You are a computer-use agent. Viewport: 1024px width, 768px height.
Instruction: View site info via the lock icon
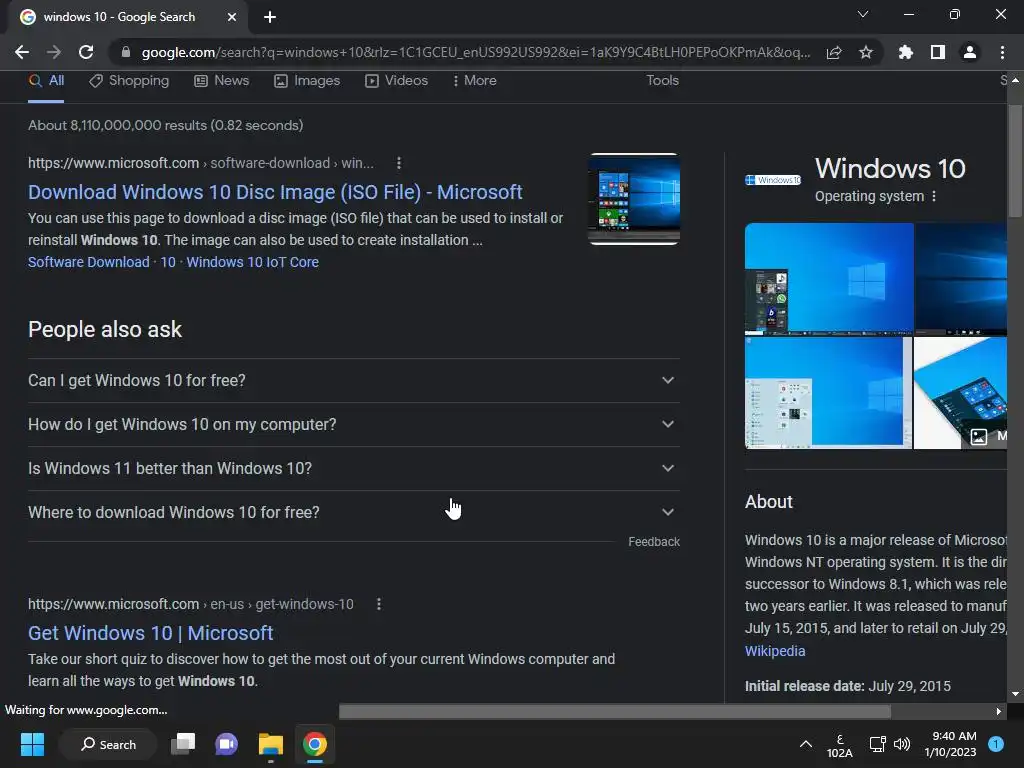(x=126, y=52)
